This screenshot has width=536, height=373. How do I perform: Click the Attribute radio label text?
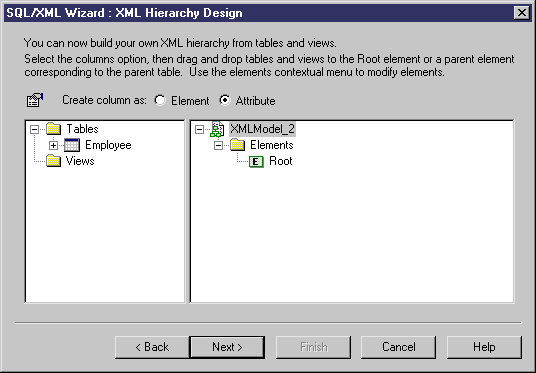pos(255,101)
